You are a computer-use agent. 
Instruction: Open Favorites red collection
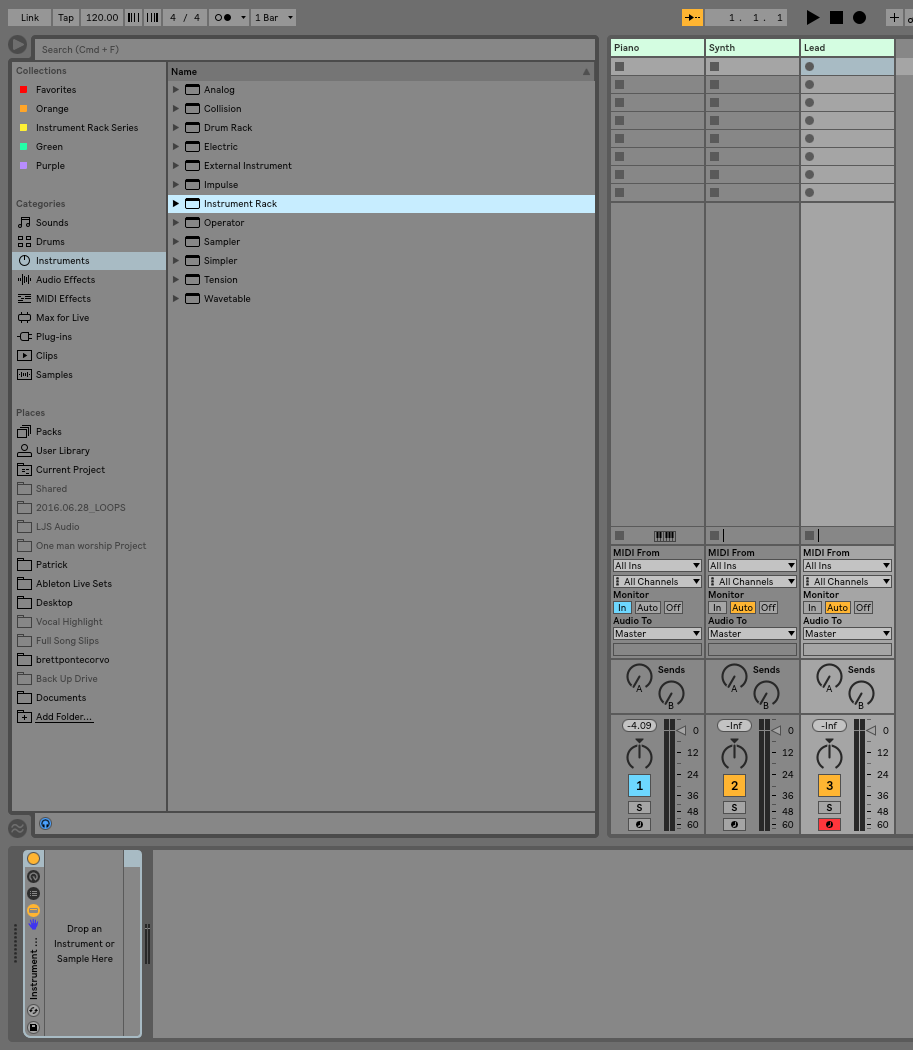(x=56, y=90)
